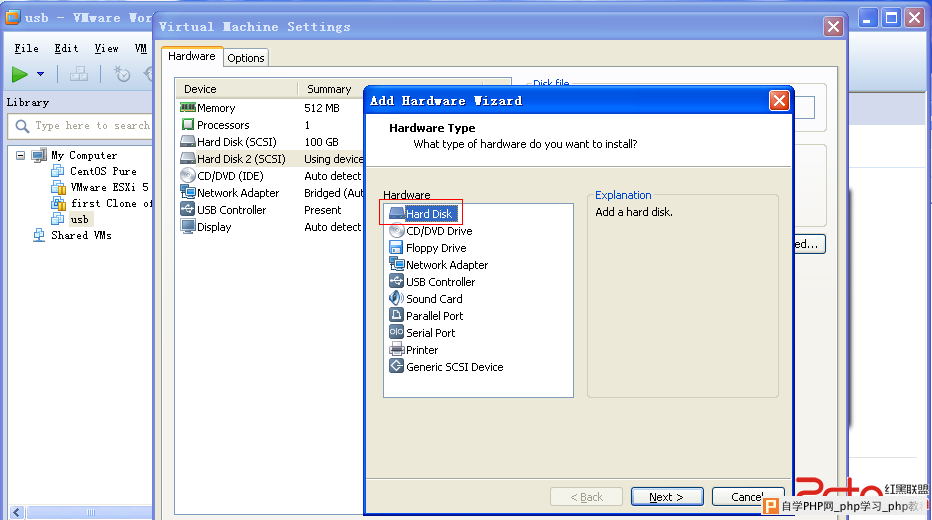Choose Printer hardware type
Screen dimensions: 932x520
point(414,350)
